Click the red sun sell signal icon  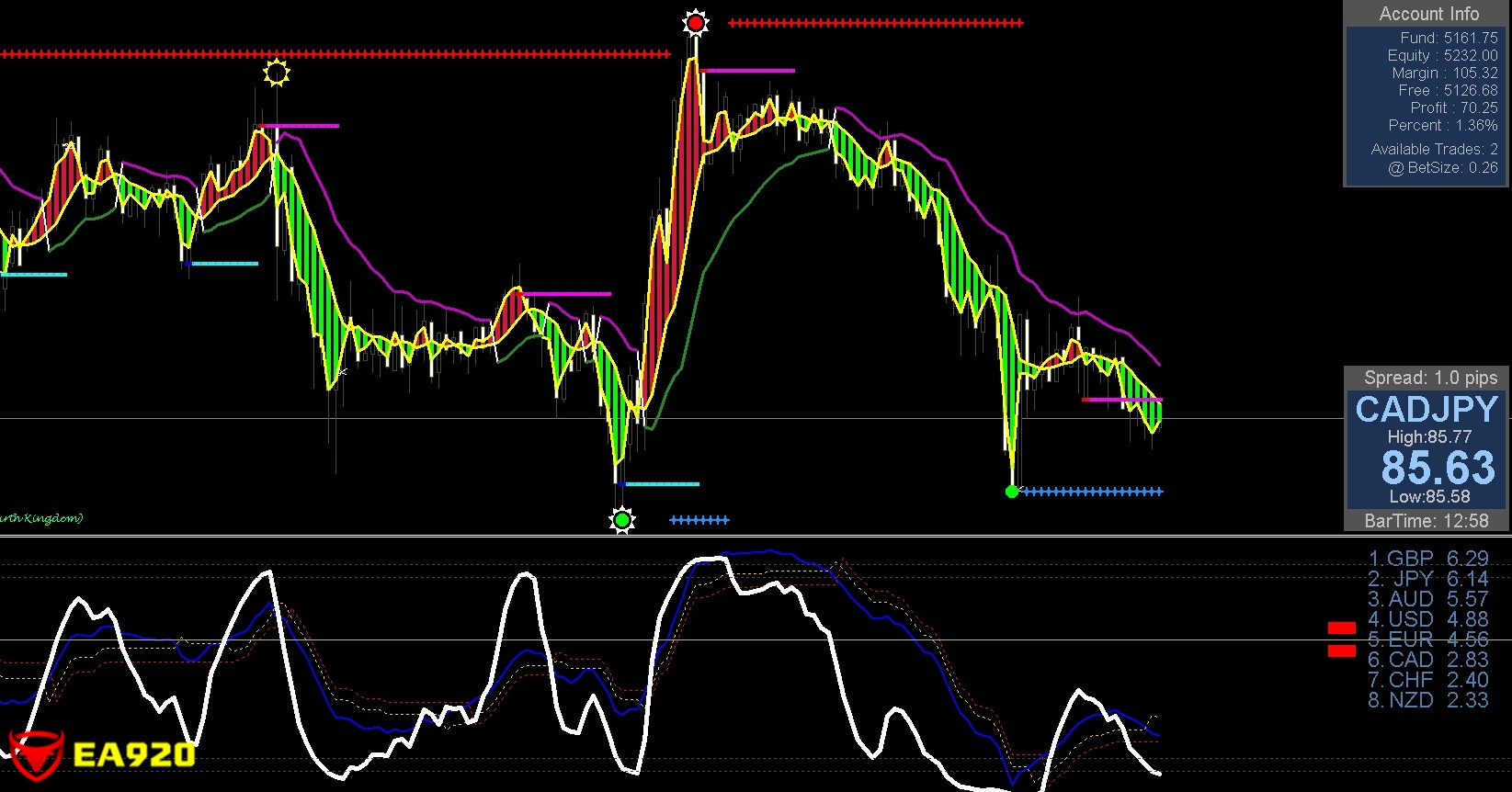tap(696, 23)
